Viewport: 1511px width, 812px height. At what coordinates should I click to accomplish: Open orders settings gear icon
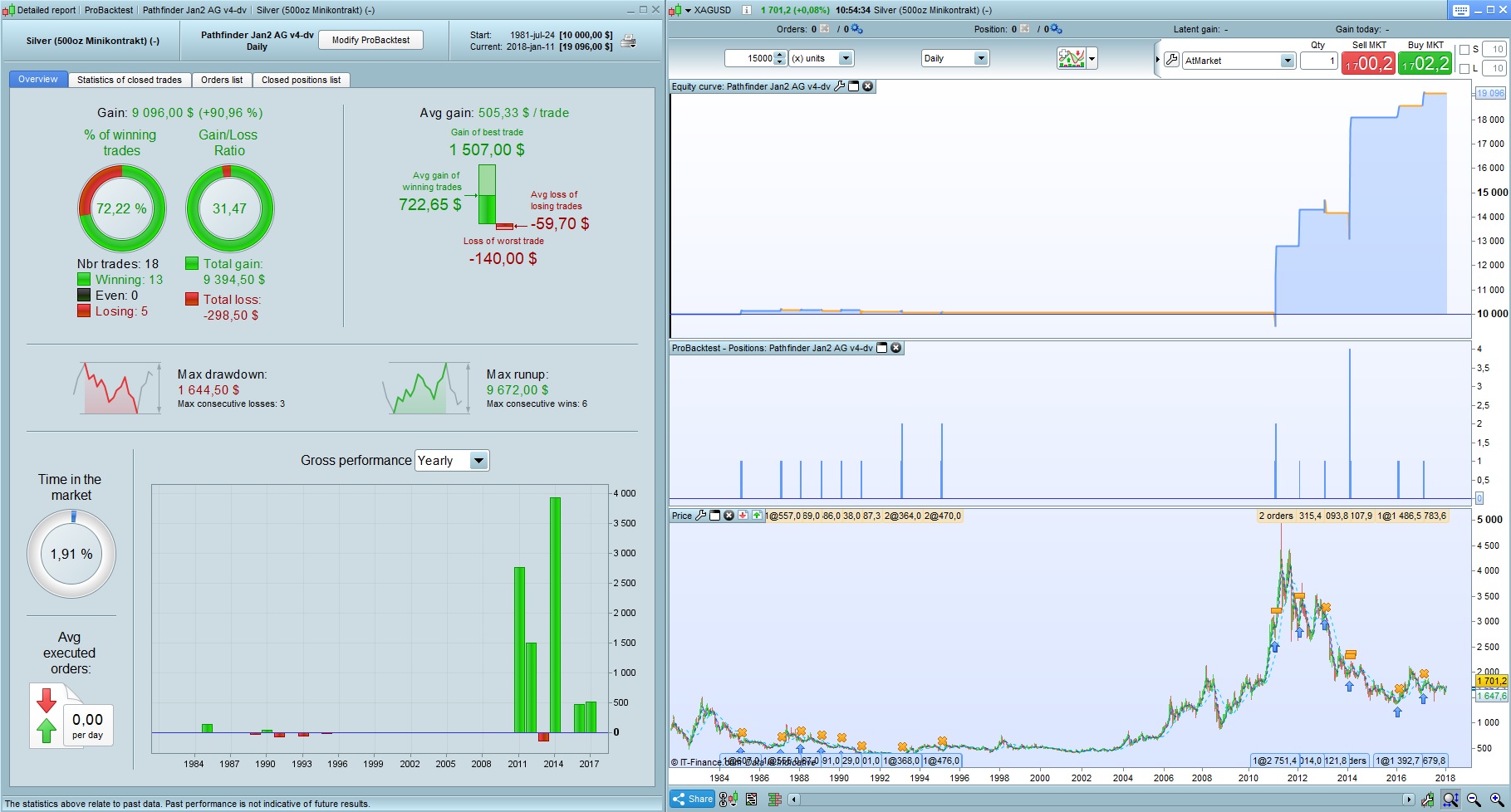click(856, 29)
